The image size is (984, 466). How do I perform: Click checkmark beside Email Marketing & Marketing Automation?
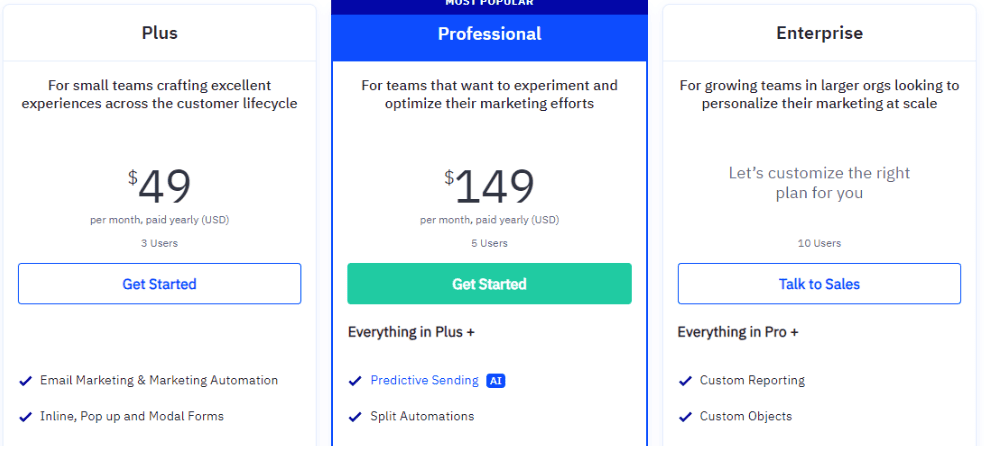(x=26, y=381)
